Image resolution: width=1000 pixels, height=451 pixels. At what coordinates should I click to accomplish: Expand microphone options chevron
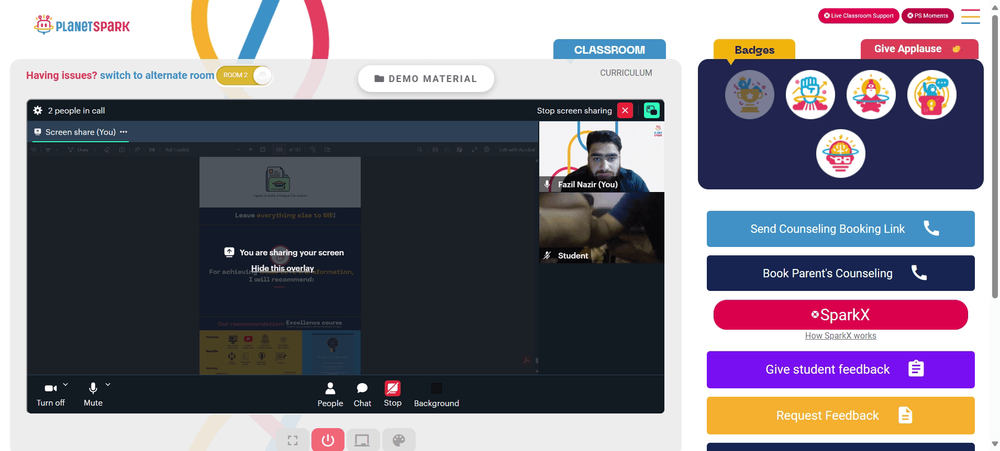[108, 385]
